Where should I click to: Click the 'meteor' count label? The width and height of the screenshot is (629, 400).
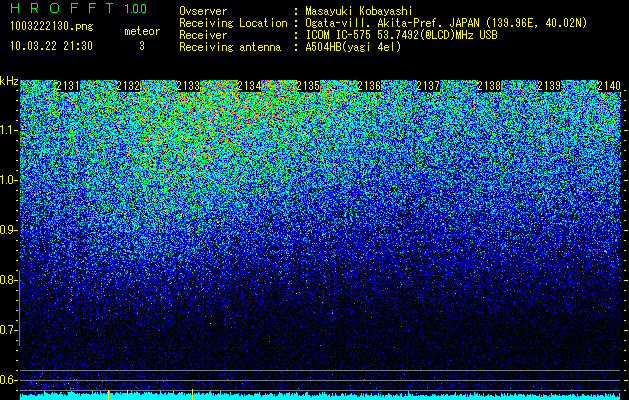(142, 31)
